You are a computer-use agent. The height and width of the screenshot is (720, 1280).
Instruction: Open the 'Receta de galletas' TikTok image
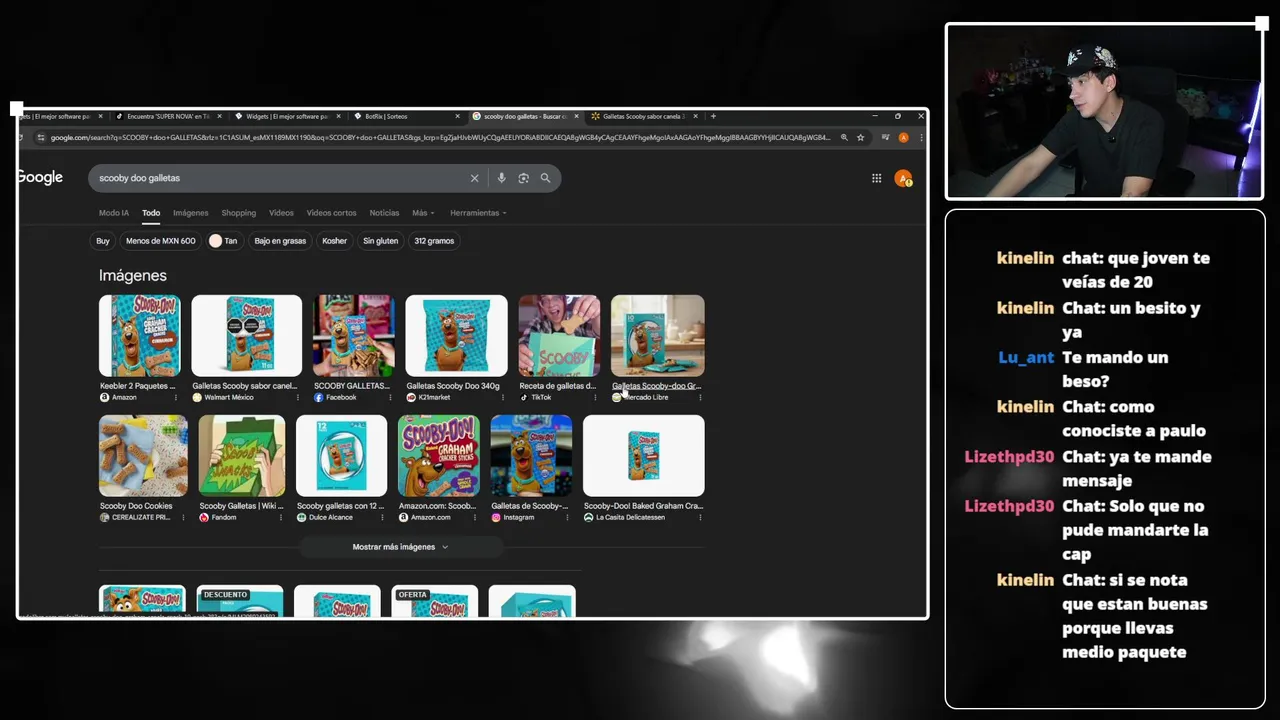click(x=559, y=336)
